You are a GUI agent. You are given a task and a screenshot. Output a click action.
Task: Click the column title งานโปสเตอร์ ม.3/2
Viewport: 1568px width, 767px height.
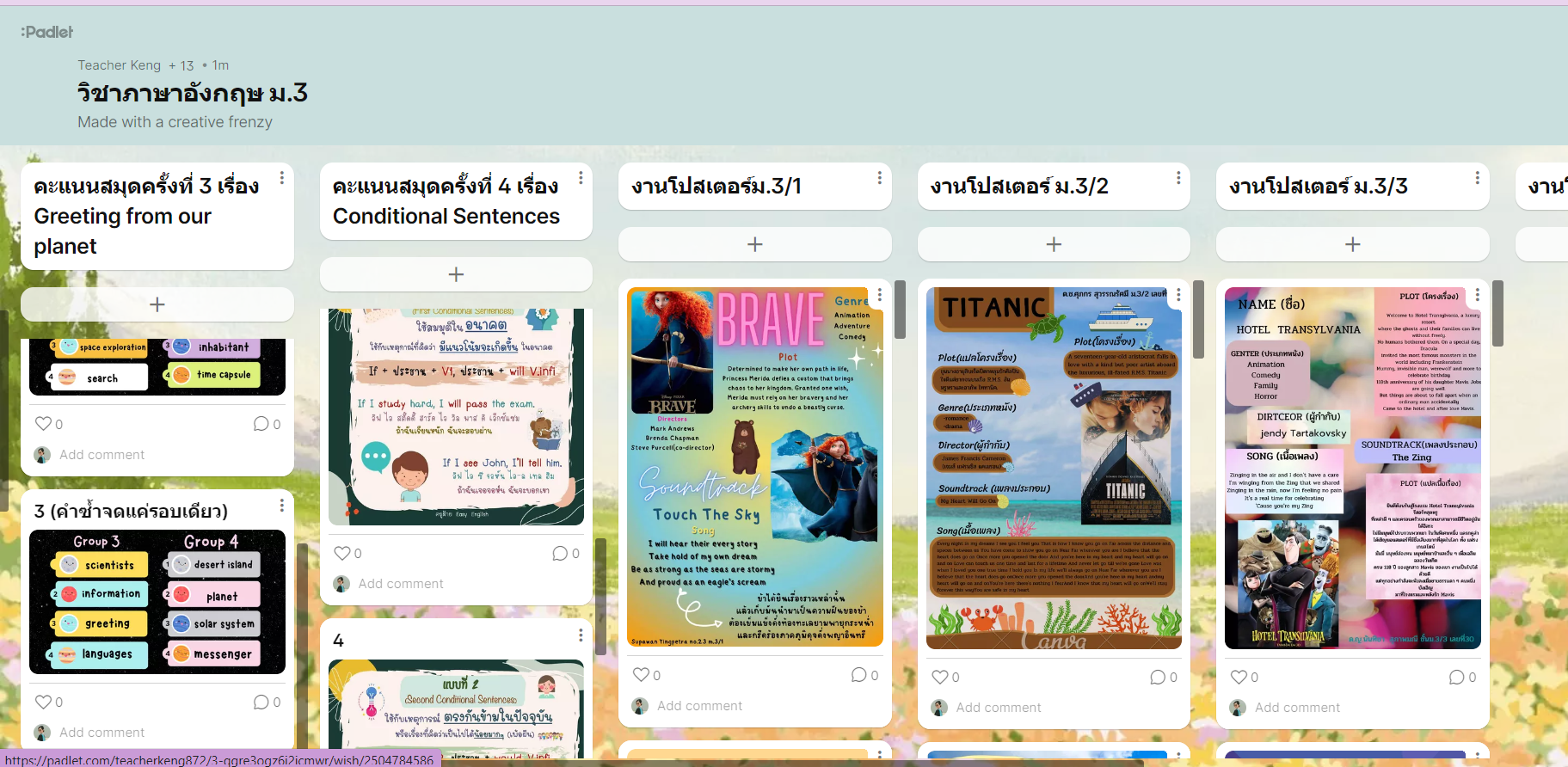1019,187
